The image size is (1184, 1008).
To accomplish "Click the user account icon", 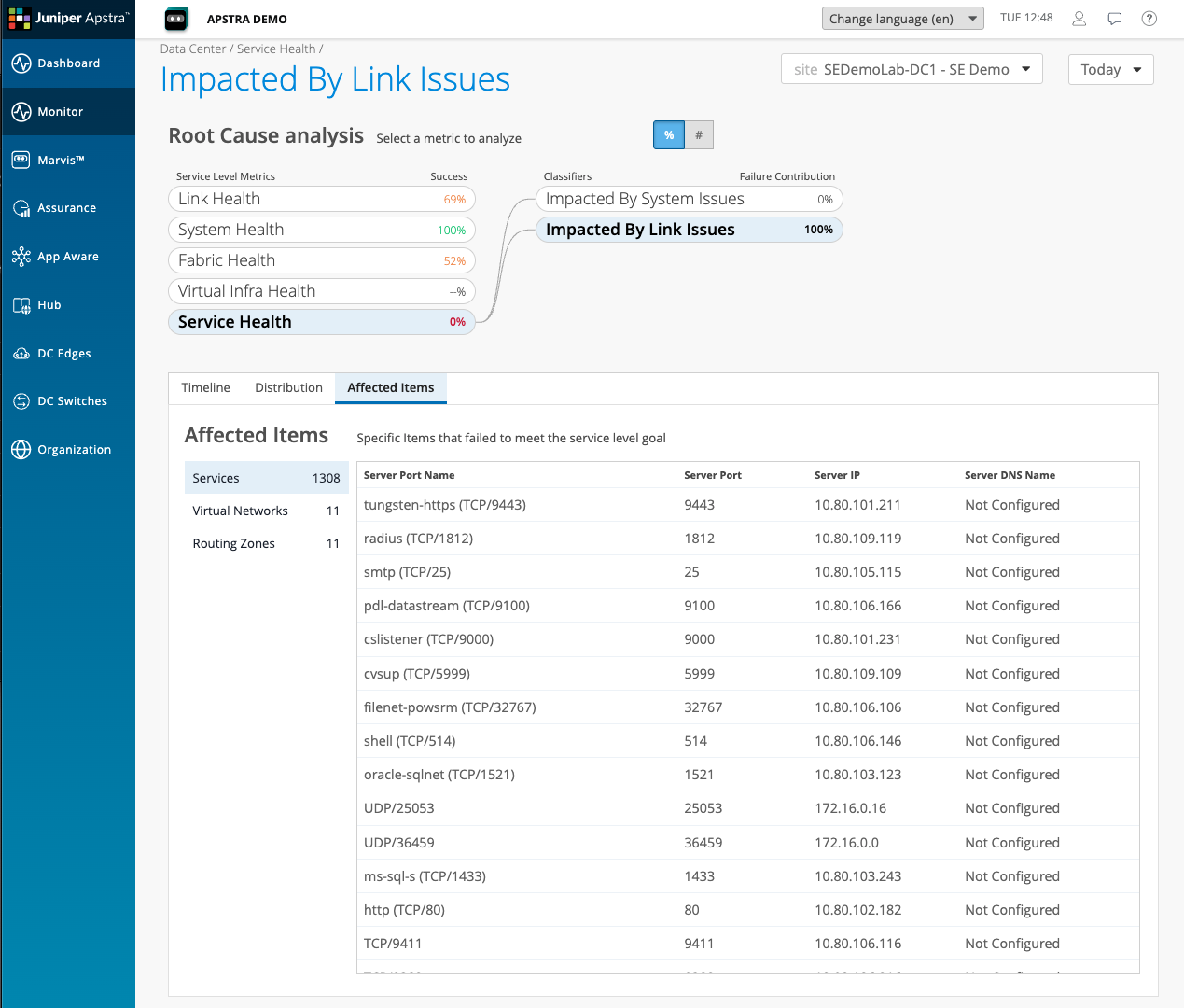I will click(x=1079, y=19).
